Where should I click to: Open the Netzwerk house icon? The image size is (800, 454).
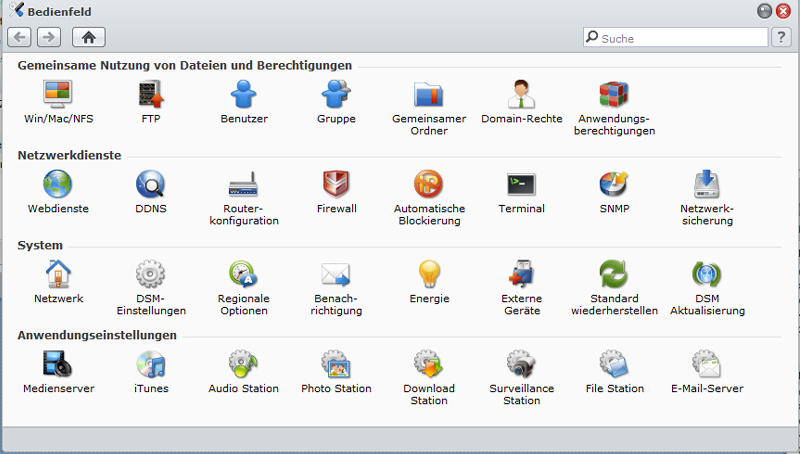(58, 274)
